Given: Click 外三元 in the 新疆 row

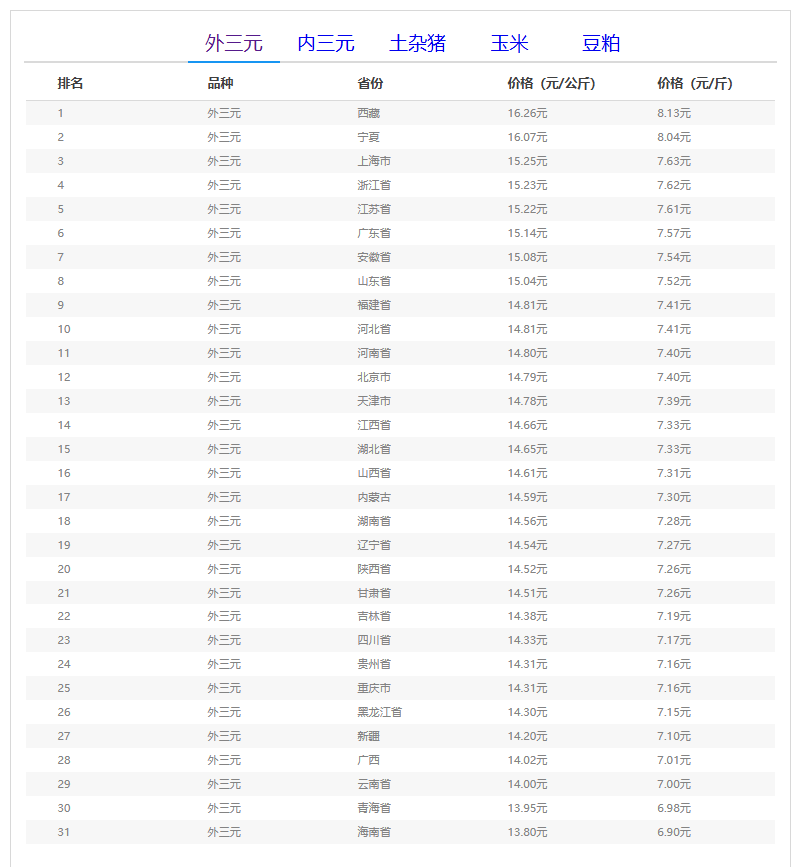Looking at the screenshot, I should pos(224,737).
